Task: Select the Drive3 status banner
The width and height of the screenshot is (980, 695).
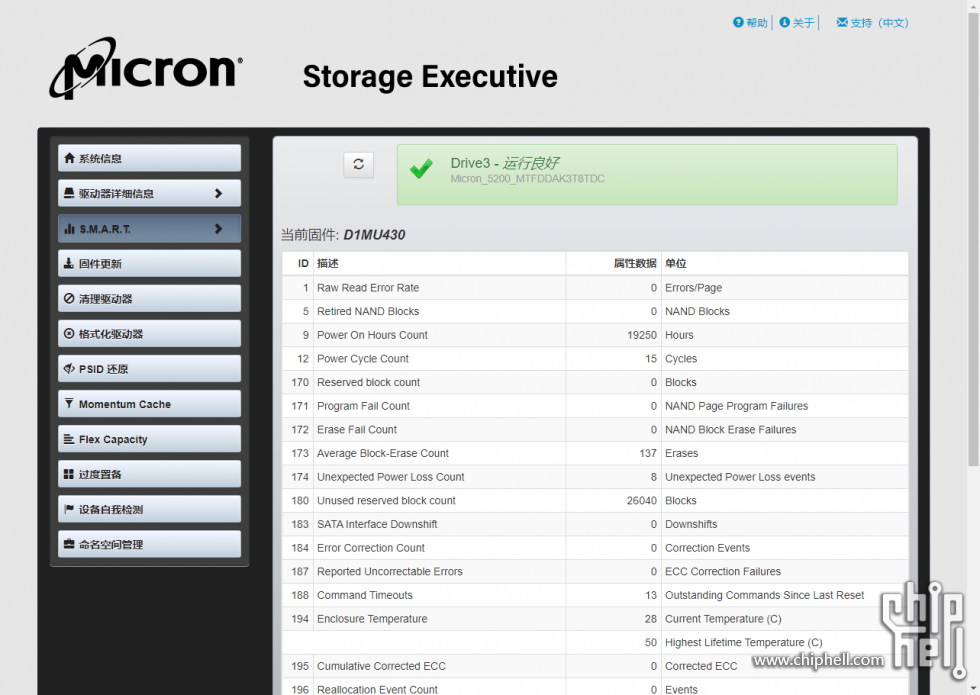Action: (x=647, y=175)
